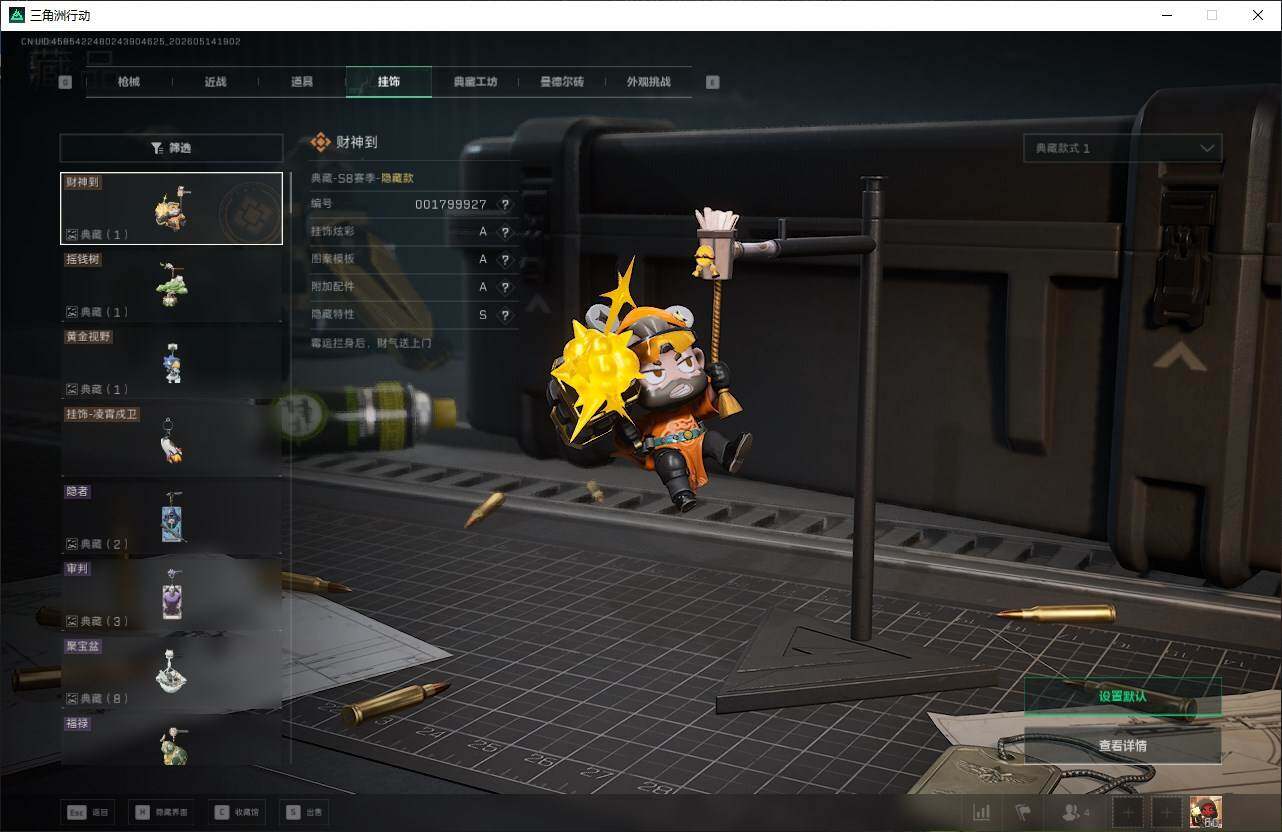Select the 挂饰-凌霄戍卫 charm thumbnail
This screenshot has height=832, width=1282.
171,440
